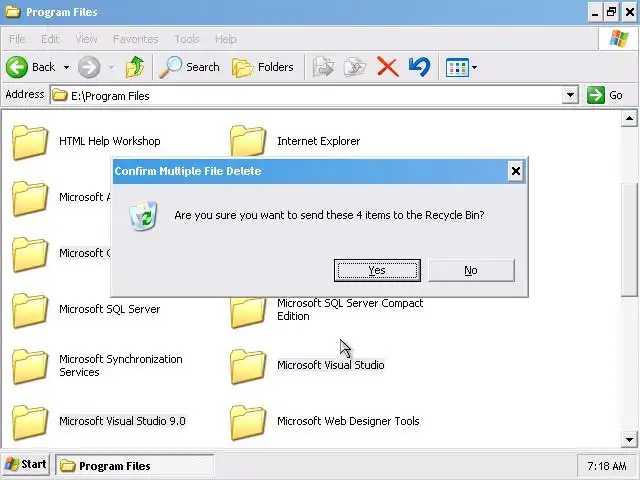Viewport: 640px width, 480px height.
Task: Open the View menu
Action: tap(87, 39)
